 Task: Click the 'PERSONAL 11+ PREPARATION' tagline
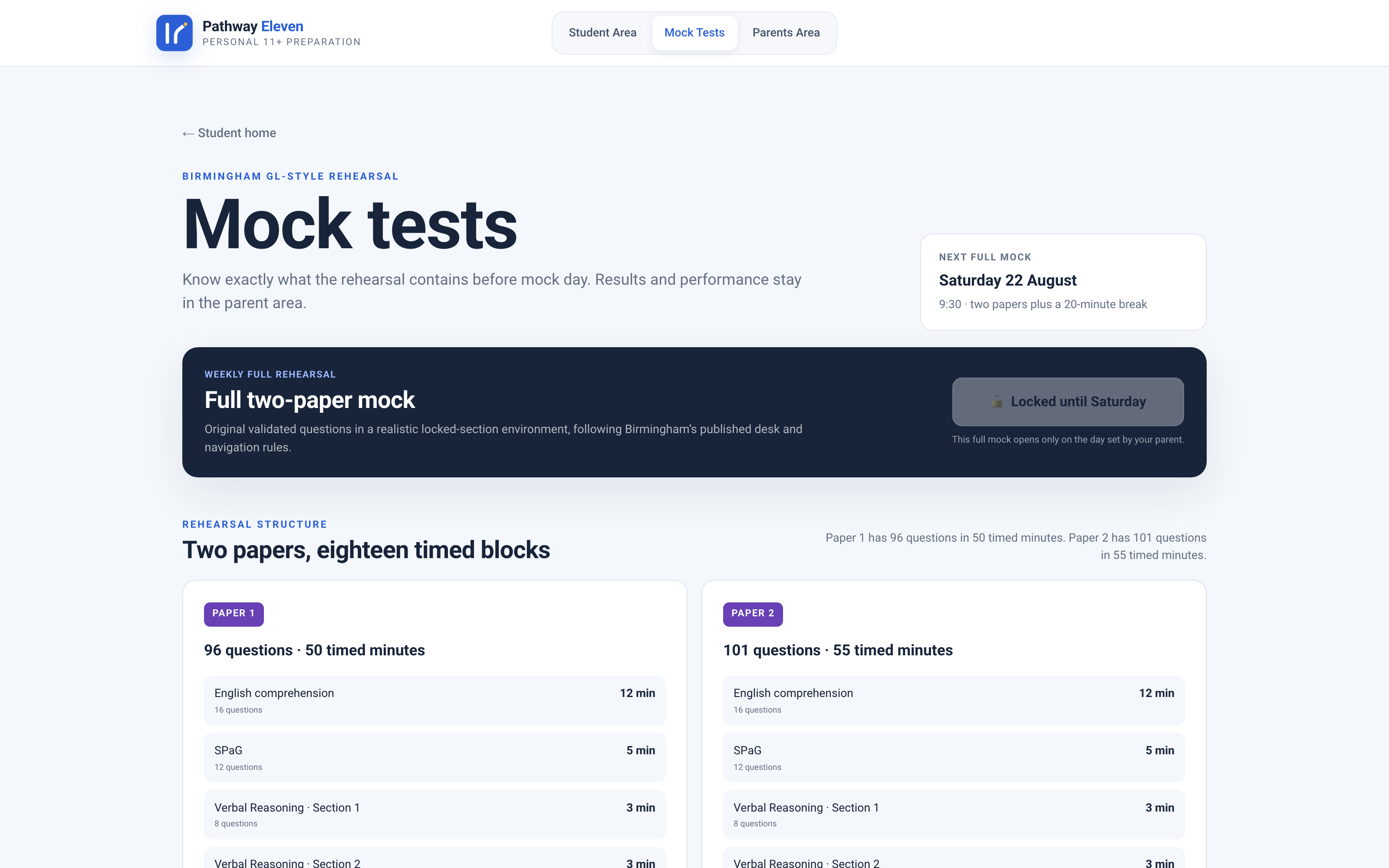281,42
